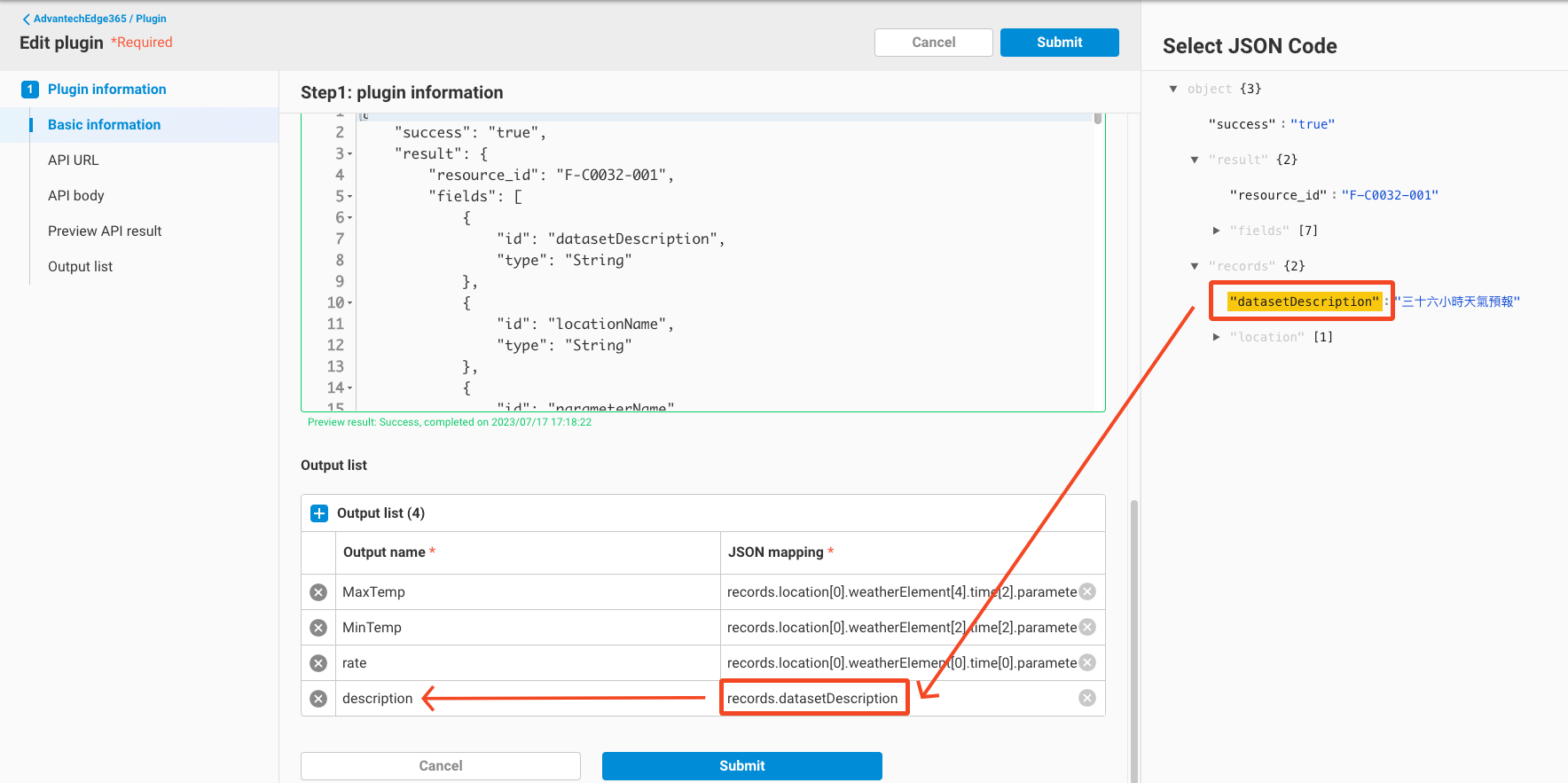The width and height of the screenshot is (1568, 783).
Task: Click the code editor vertical scrollbar
Action: click(x=1098, y=119)
